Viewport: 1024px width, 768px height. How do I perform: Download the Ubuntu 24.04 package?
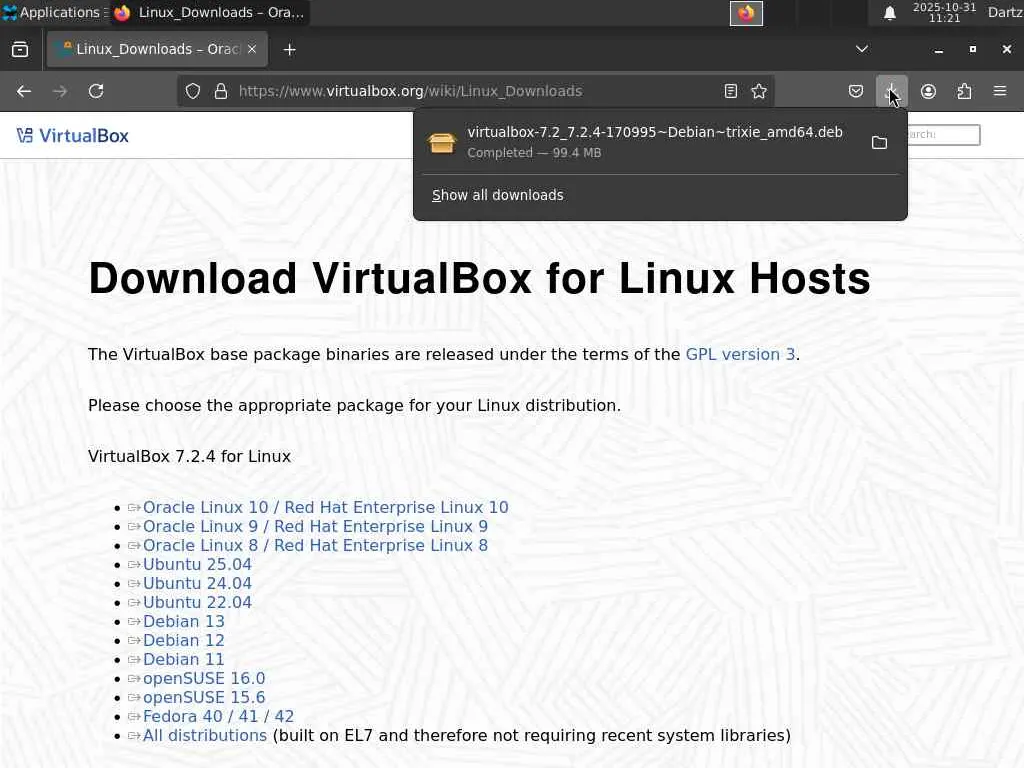click(197, 583)
